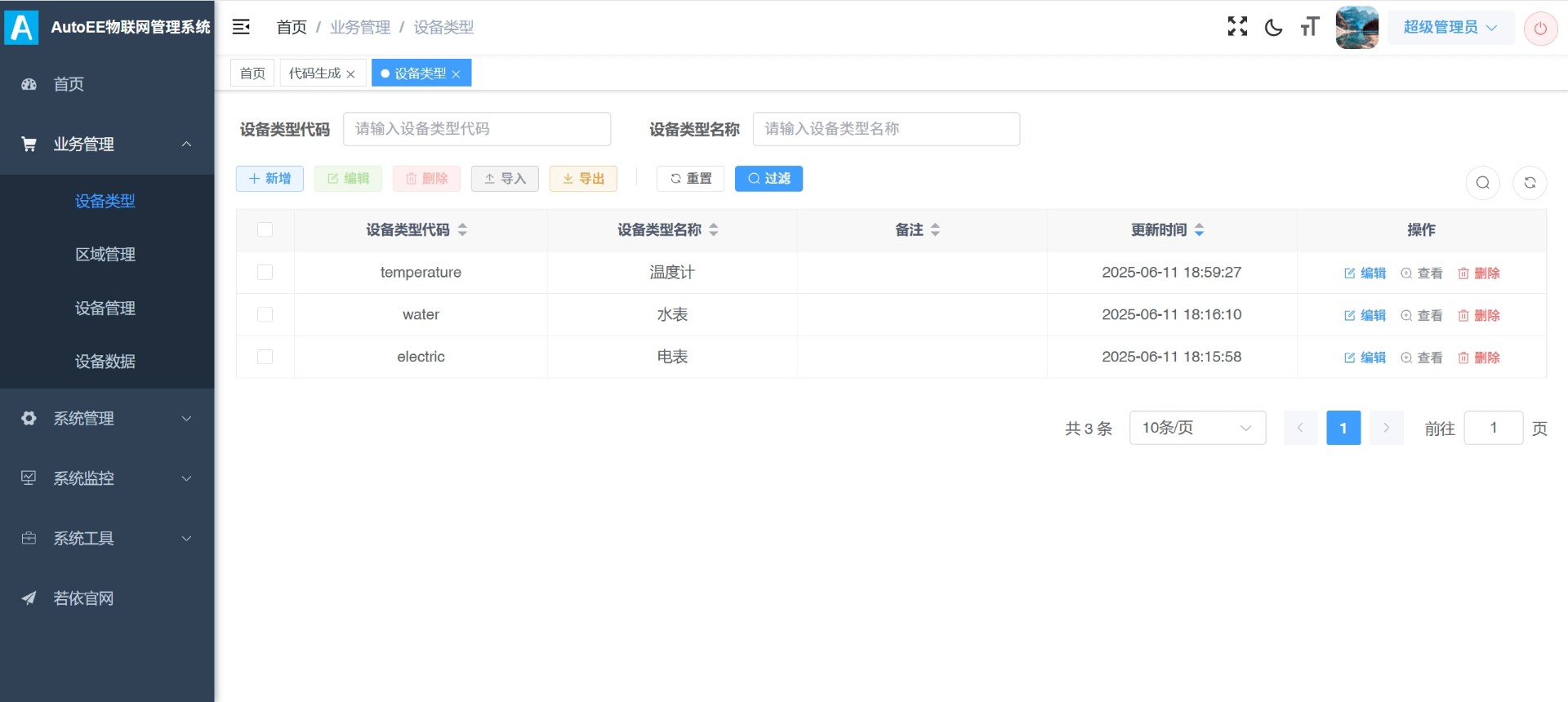Focus the 设备类型代码 input field

pyautogui.click(x=476, y=129)
